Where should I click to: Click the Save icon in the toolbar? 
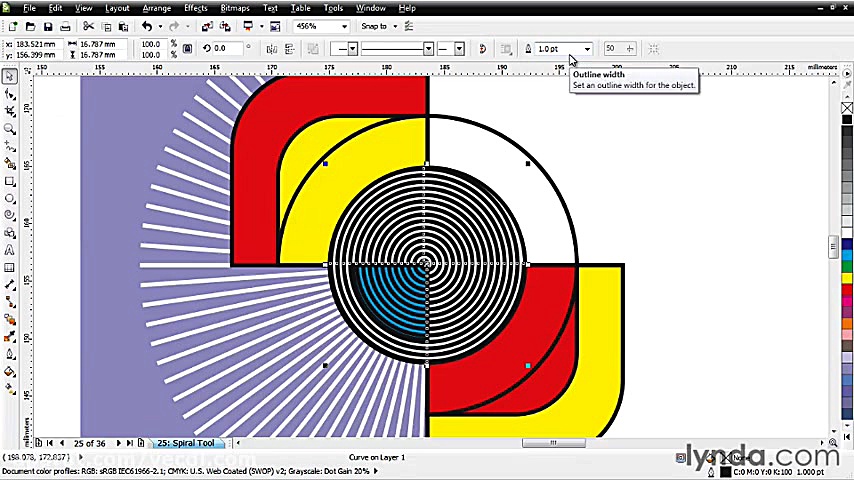[x=49, y=26]
